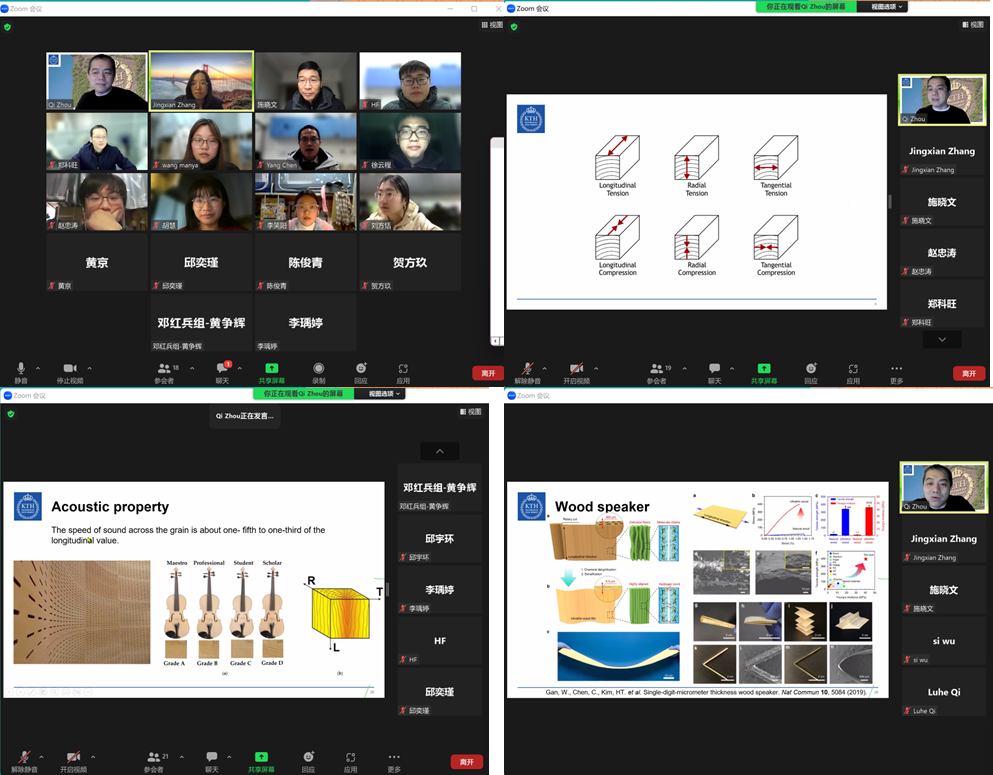This screenshot has height=775, width=993.
Task: Open chat showing one unread message badge
Action: (x=222, y=369)
